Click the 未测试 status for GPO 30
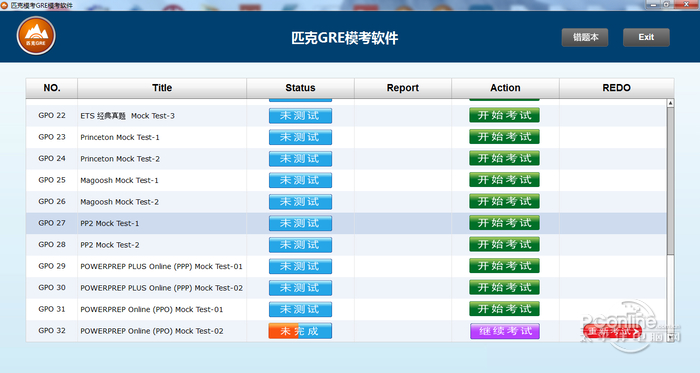700x373 pixels. 300,288
